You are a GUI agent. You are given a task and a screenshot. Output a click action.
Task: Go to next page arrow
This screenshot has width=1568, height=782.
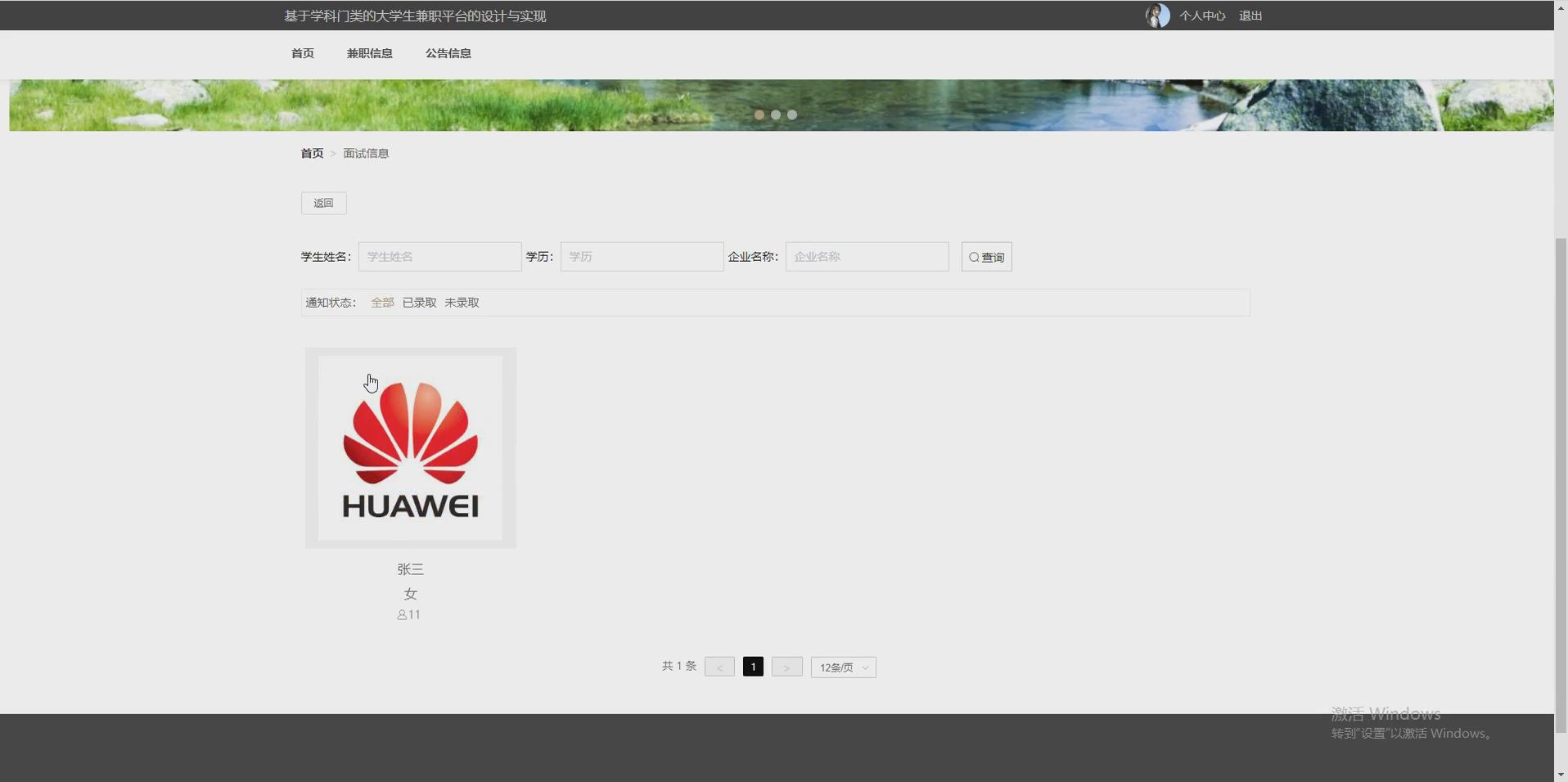[x=786, y=667]
